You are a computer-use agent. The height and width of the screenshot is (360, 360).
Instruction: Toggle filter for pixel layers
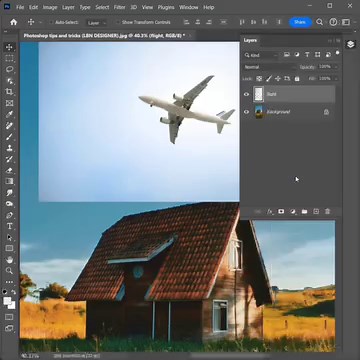287,55
